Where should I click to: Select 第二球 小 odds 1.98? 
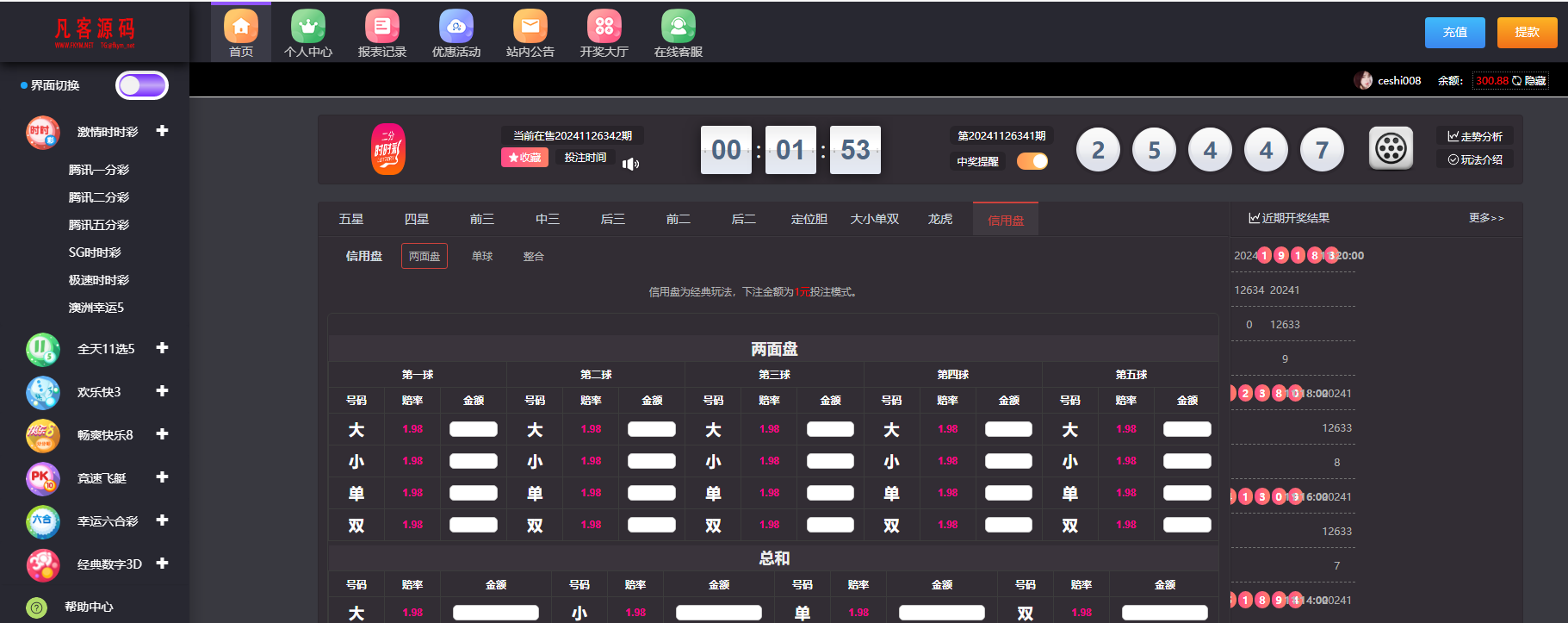[x=591, y=461]
